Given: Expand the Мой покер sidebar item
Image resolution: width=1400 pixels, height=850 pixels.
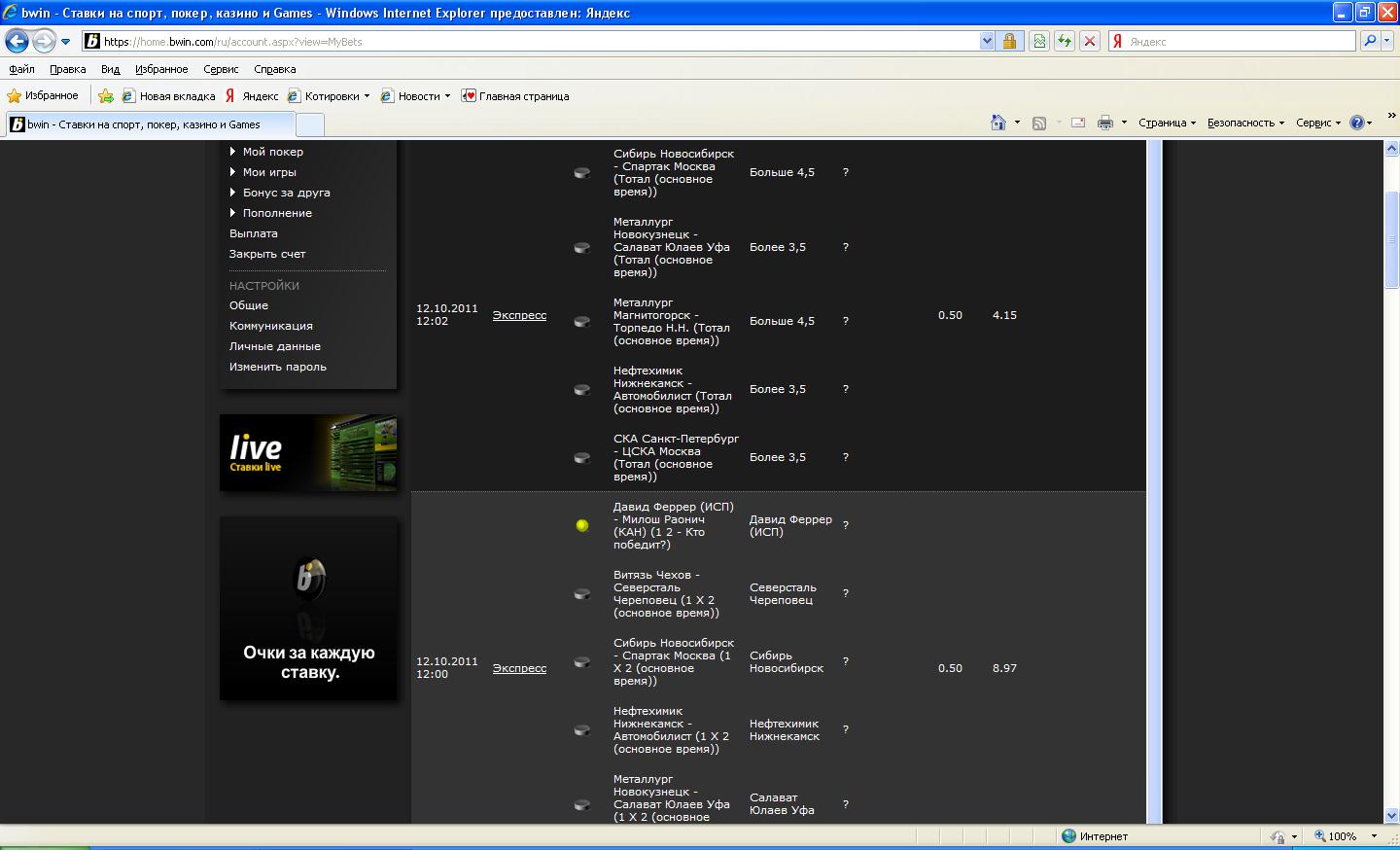Looking at the screenshot, I should [272, 152].
